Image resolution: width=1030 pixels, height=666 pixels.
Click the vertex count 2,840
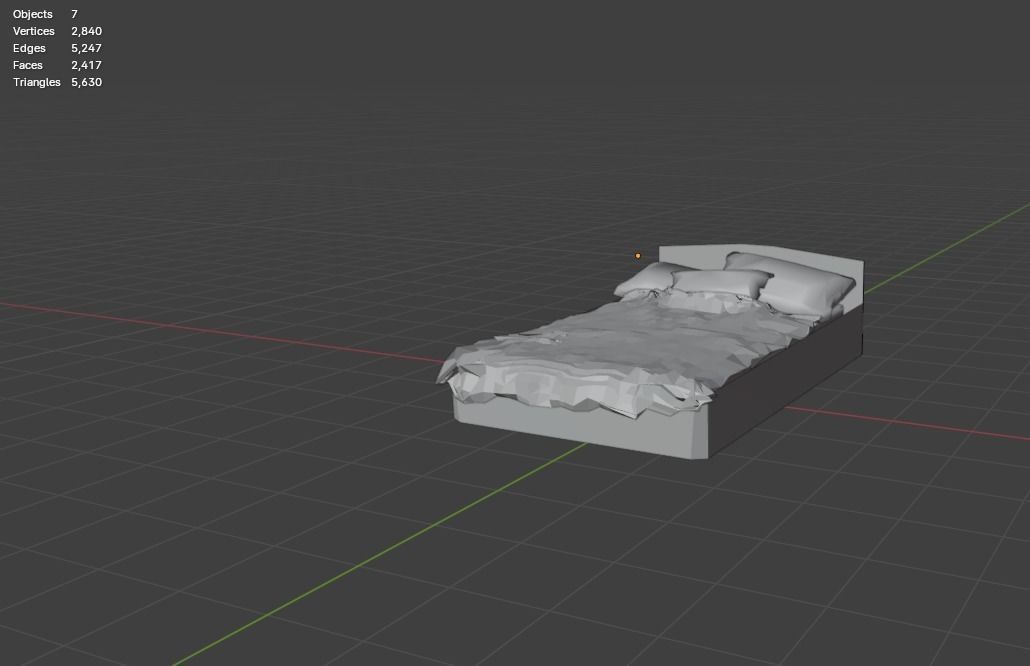pos(86,31)
